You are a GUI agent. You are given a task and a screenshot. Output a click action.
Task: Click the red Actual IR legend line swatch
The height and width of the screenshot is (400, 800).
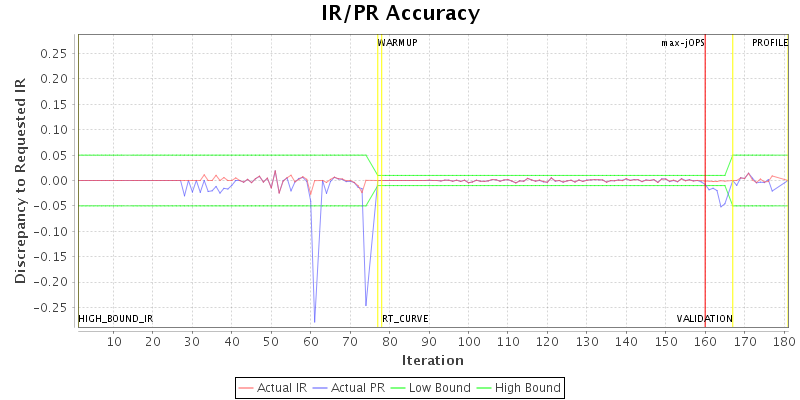tap(247, 387)
